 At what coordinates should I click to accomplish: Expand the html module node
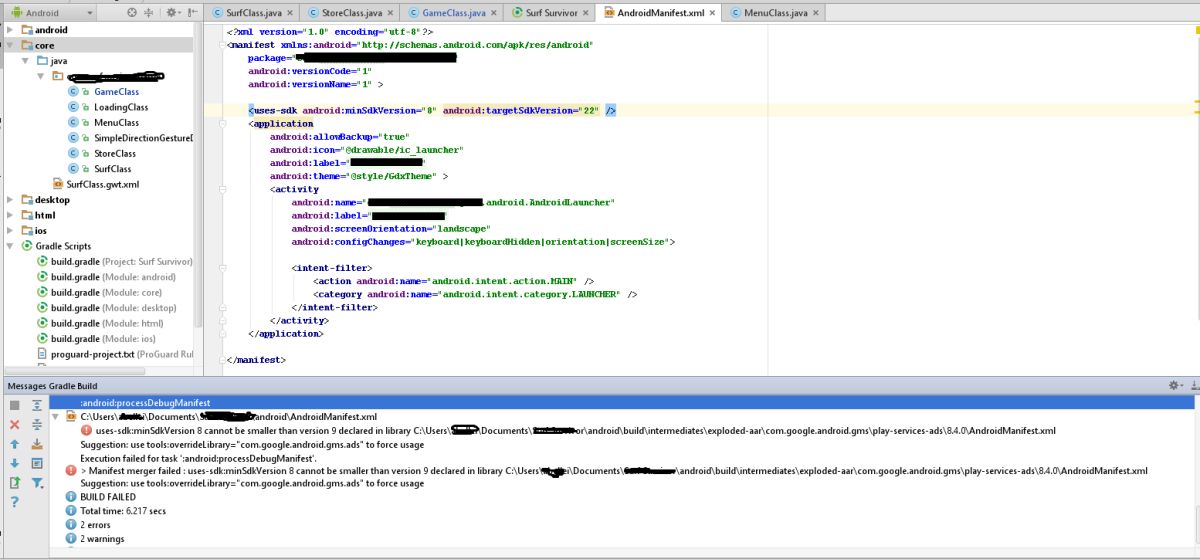point(10,215)
